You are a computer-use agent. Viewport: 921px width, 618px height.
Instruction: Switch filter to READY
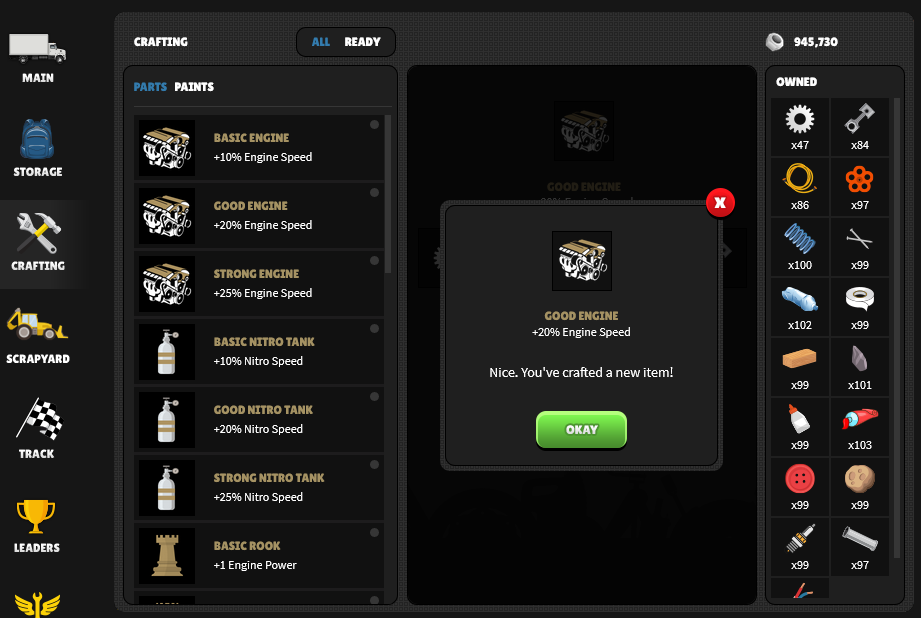tap(362, 42)
